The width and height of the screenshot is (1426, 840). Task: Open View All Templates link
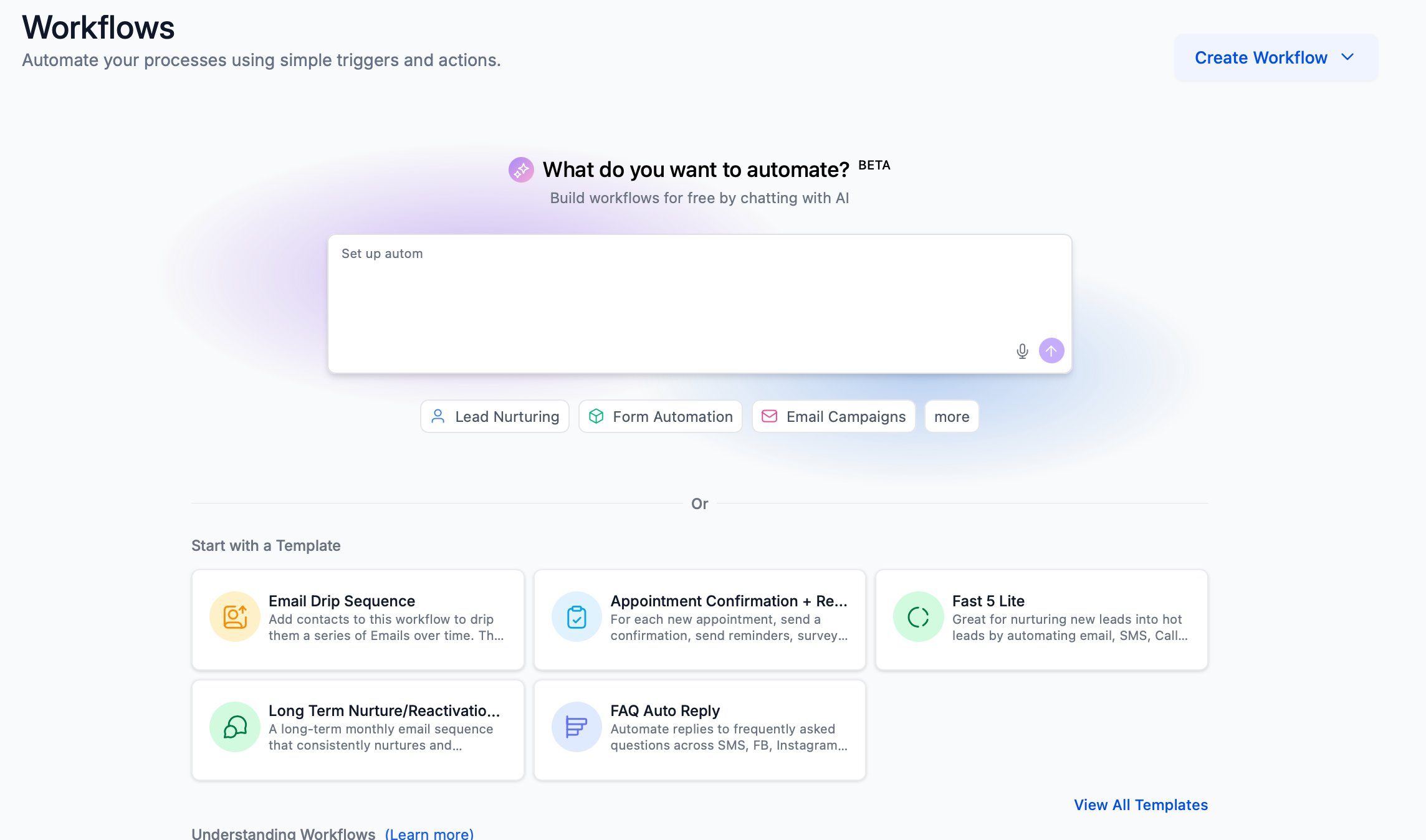[x=1141, y=804]
